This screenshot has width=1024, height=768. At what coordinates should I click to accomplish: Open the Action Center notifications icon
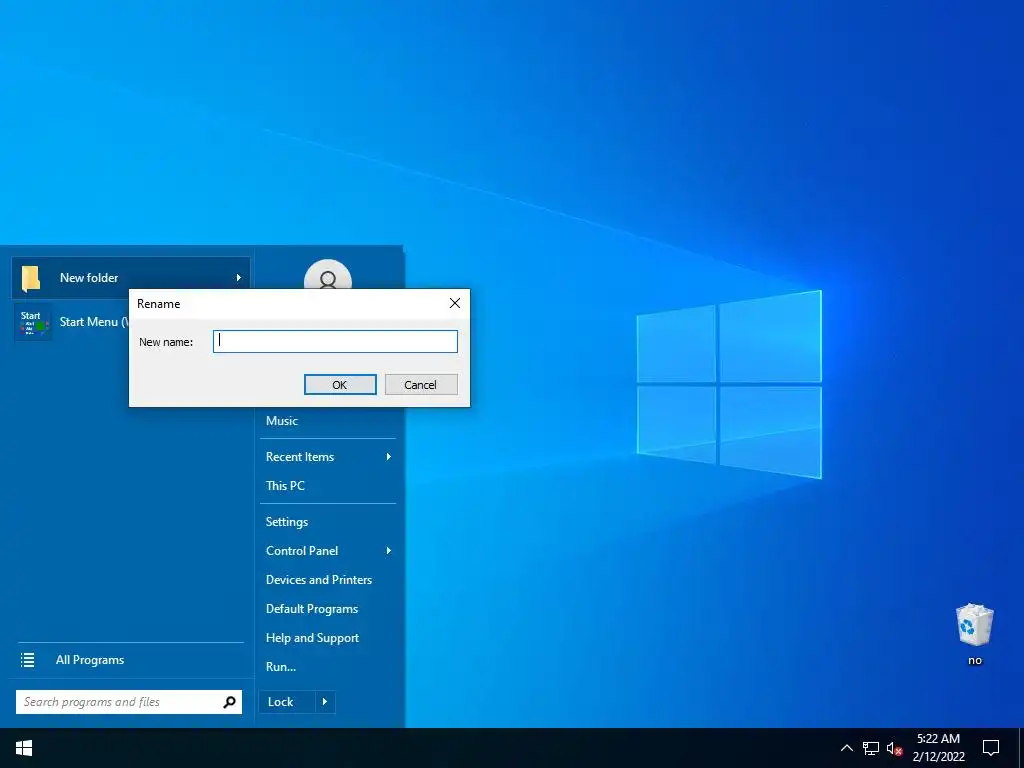click(991, 748)
